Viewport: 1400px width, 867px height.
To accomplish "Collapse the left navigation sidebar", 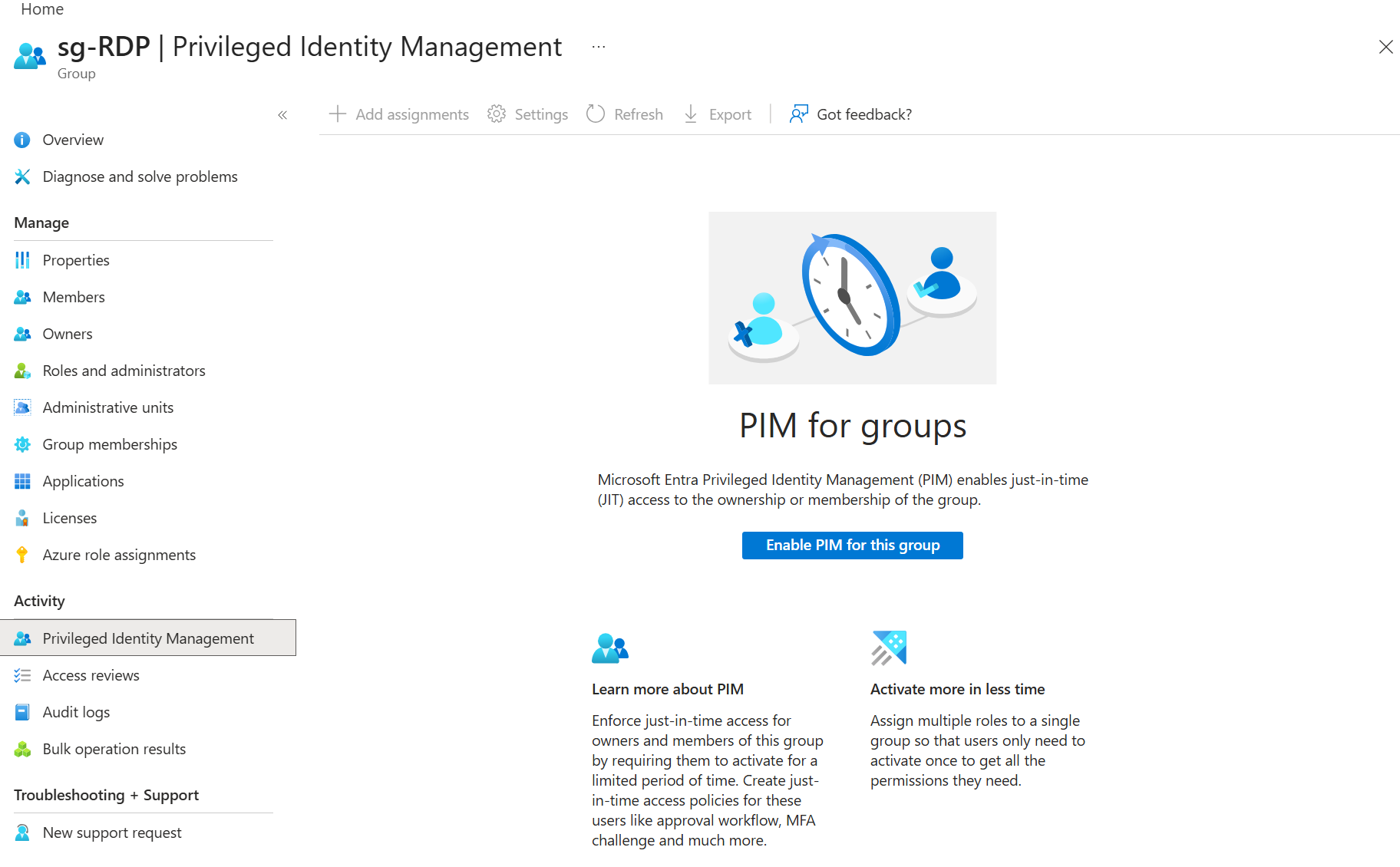I will click(x=282, y=115).
